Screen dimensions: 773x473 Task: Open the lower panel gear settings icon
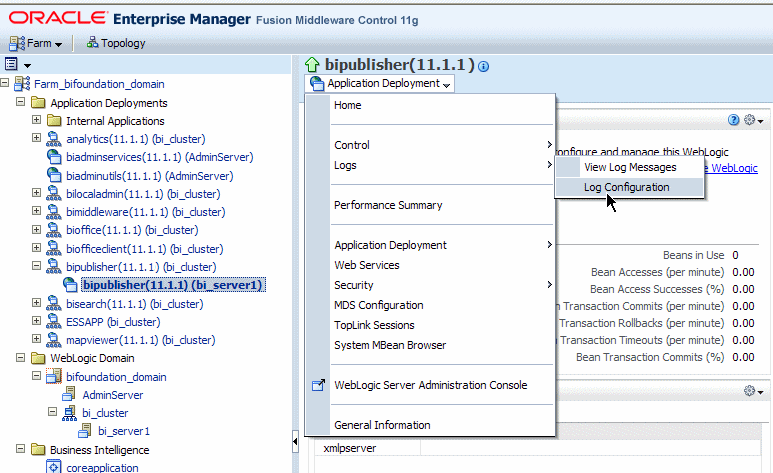coord(753,391)
